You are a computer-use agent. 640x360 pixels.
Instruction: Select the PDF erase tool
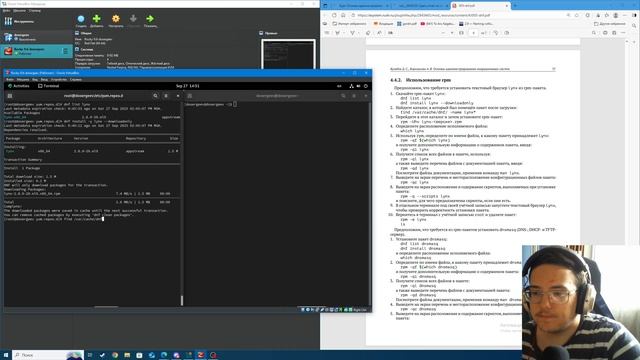pos(368,33)
